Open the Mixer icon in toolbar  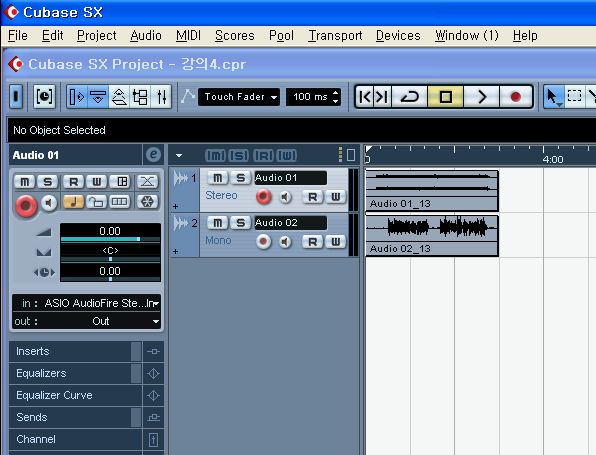pos(161,97)
